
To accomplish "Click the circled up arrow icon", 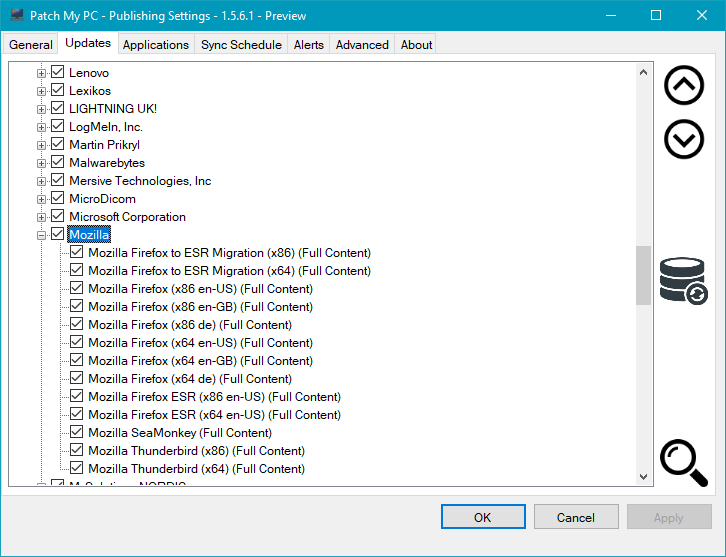I will point(684,86).
